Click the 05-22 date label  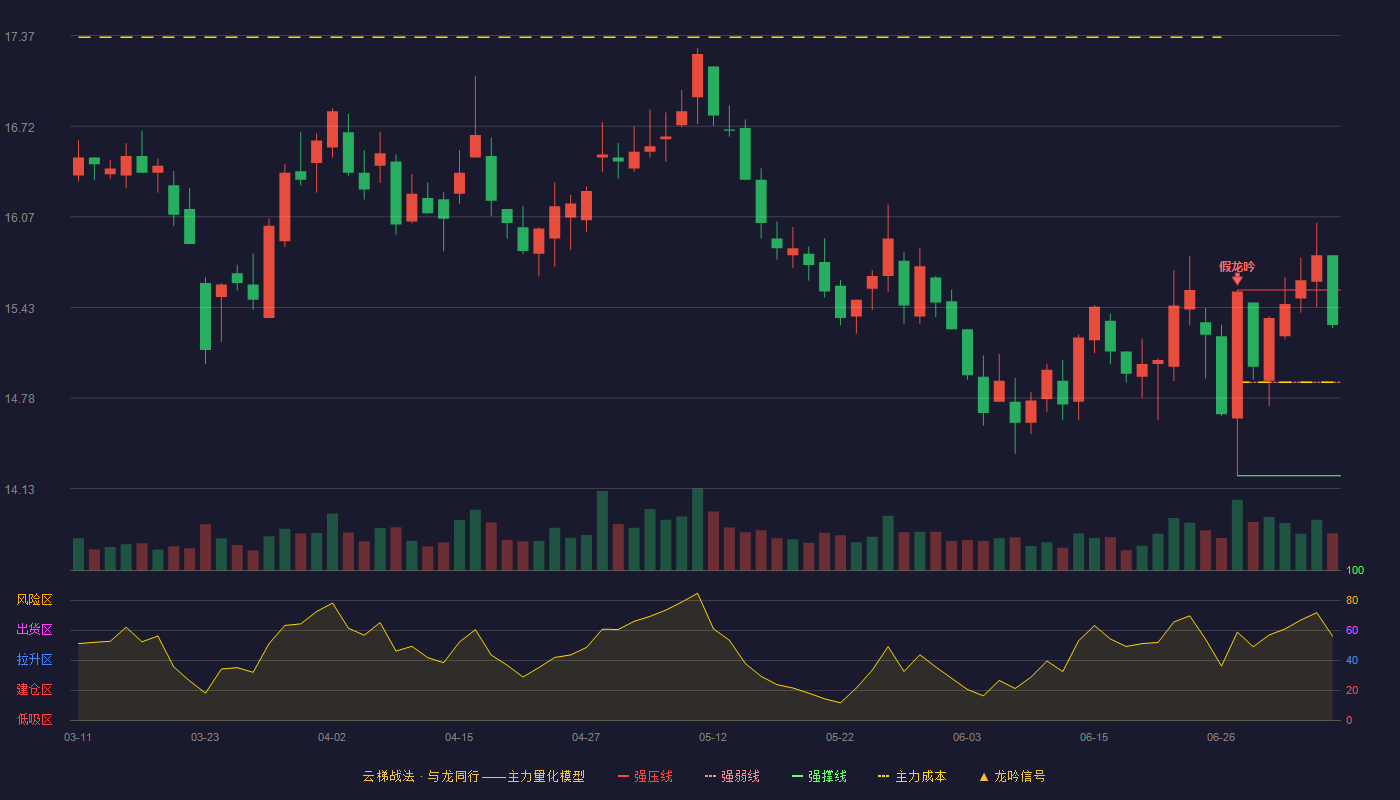pyautogui.click(x=840, y=737)
